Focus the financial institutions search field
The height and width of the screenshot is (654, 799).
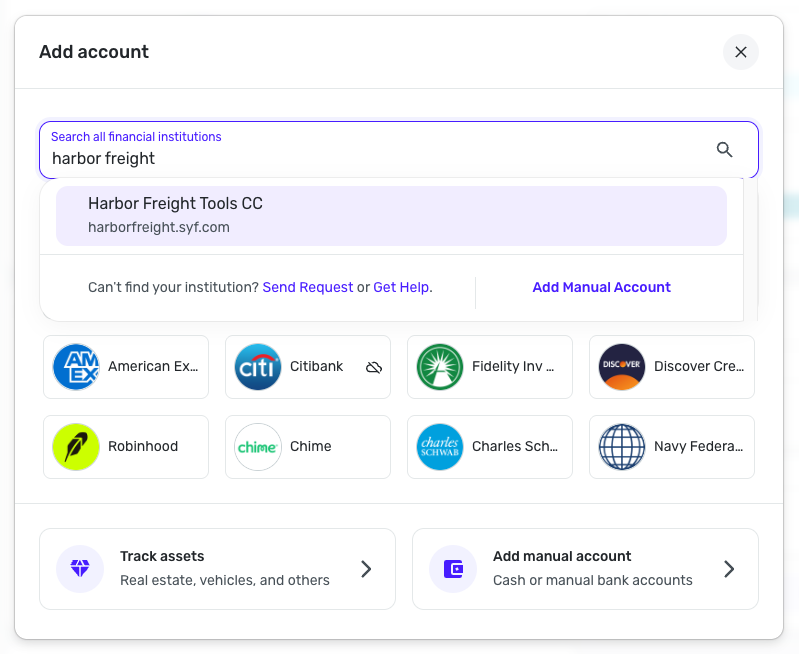pos(380,158)
